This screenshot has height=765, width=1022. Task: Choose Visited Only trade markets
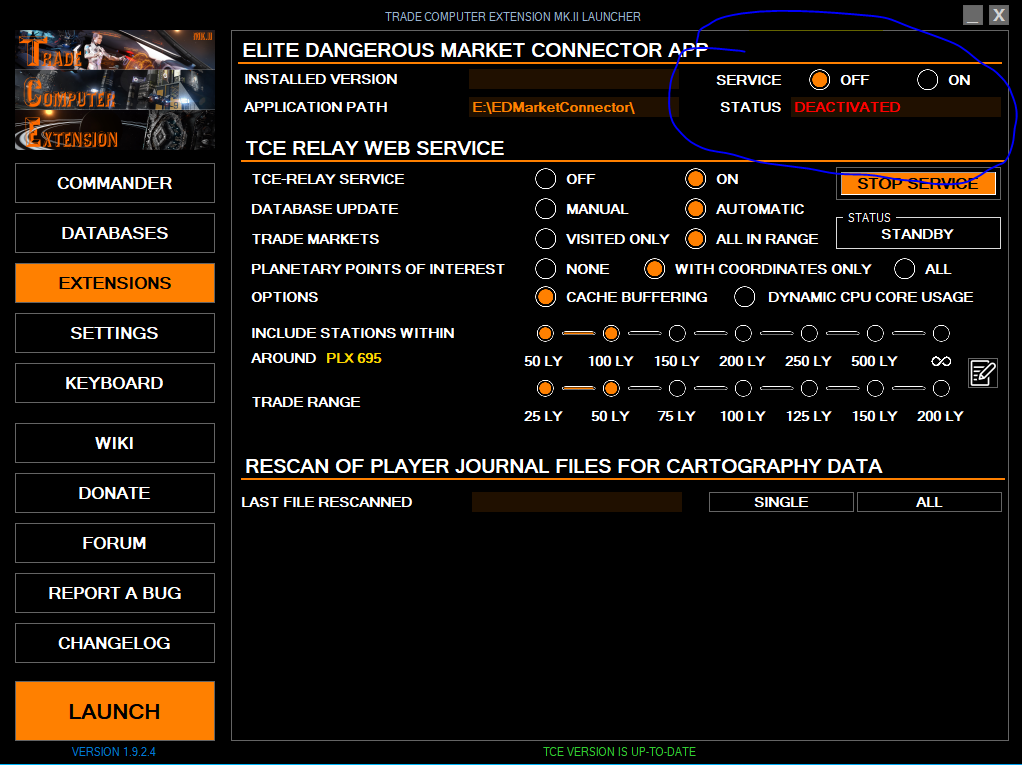coord(546,238)
